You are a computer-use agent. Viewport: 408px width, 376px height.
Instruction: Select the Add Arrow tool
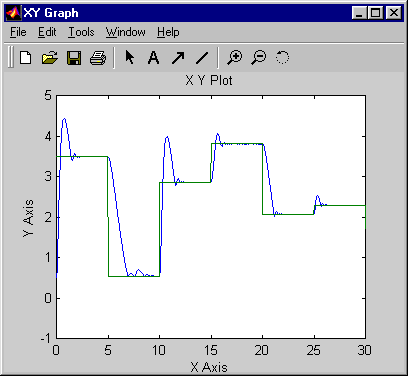178,58
